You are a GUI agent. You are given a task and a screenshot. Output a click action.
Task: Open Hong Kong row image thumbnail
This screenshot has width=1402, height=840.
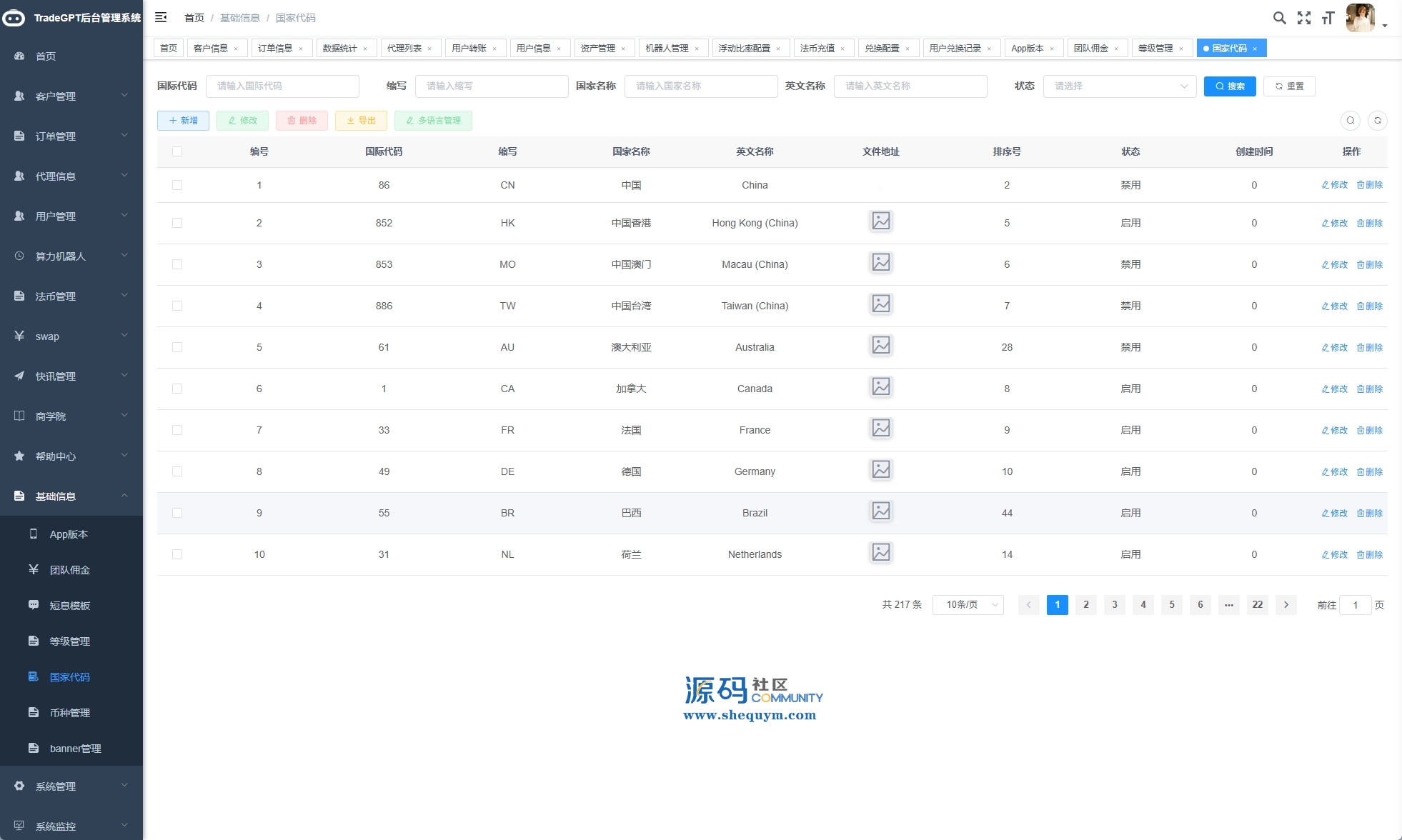point(880,221)
